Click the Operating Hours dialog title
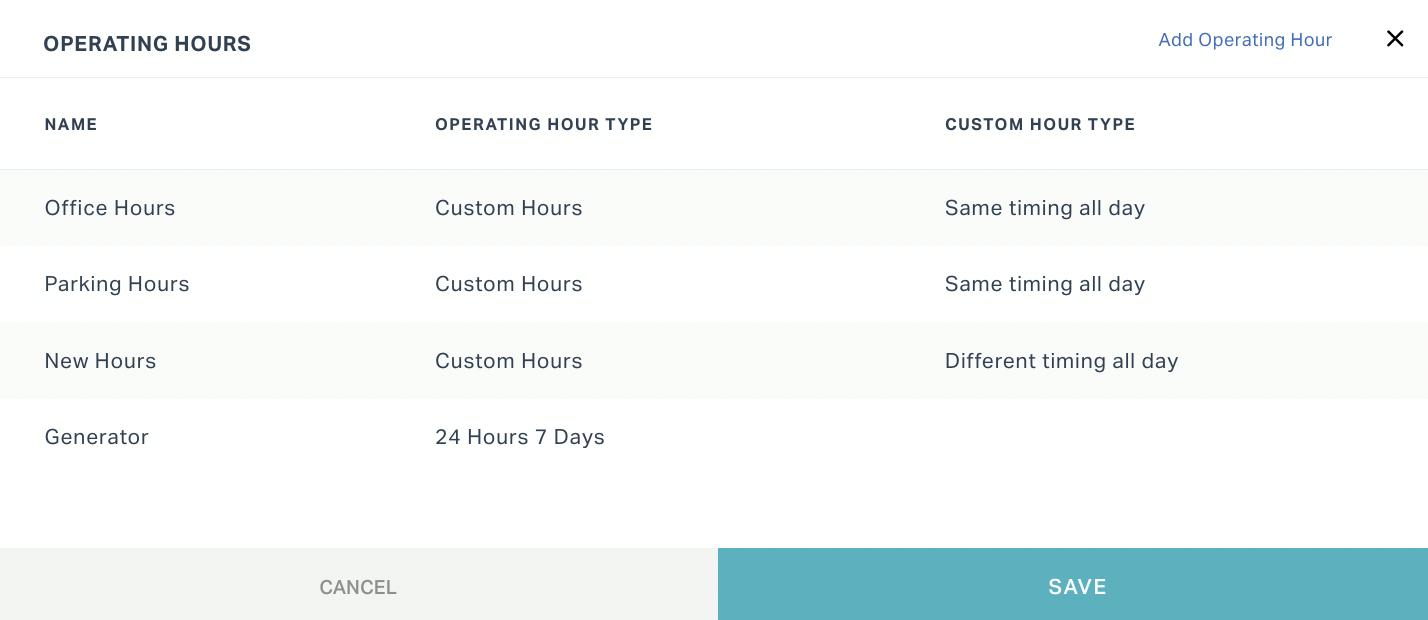Screen dimensions: 1428x620 (x=147, y=44)
